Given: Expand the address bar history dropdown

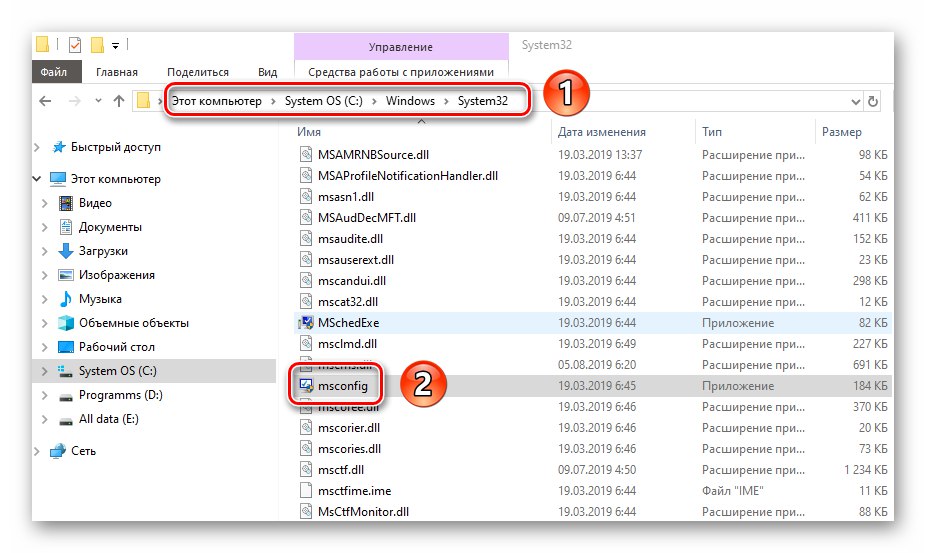Looking at the screenshot, I should click(x=855, y=102).
